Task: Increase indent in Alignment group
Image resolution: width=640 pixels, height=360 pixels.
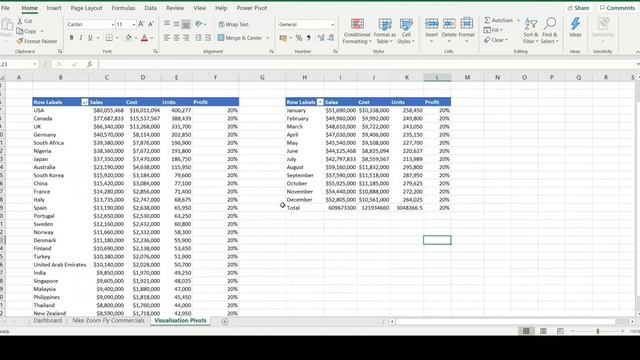Action: [208, 38]
